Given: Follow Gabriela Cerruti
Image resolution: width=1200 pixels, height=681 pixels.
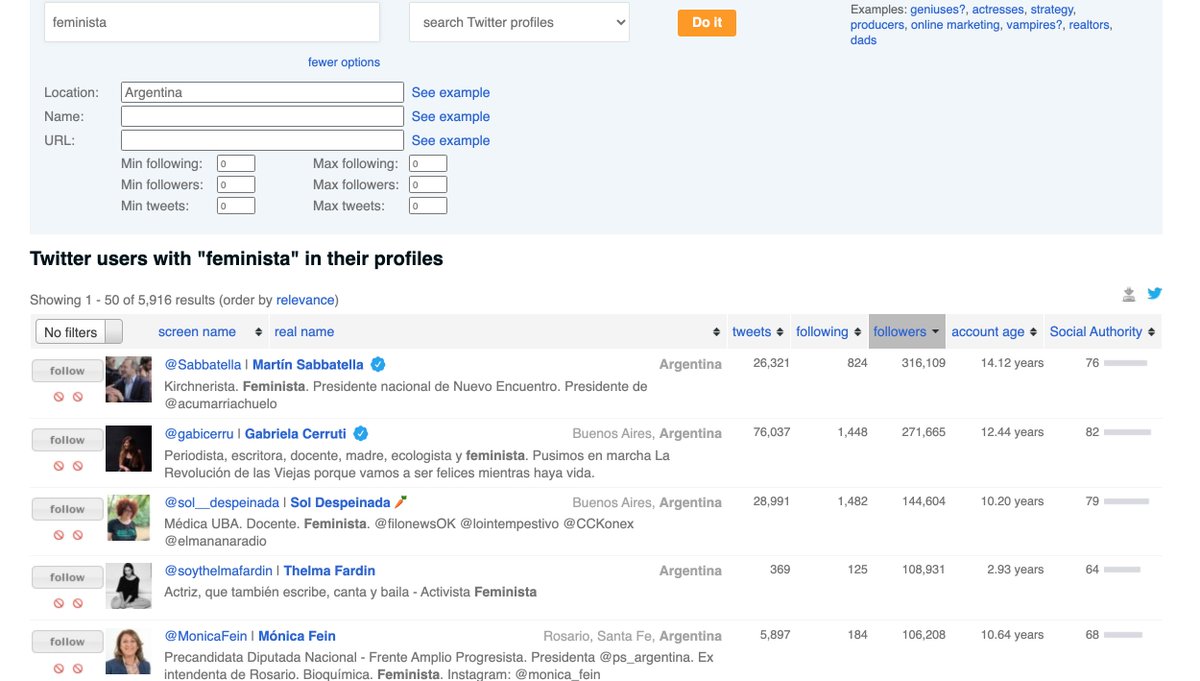Looking at the screenshot, I should point(67,440).
